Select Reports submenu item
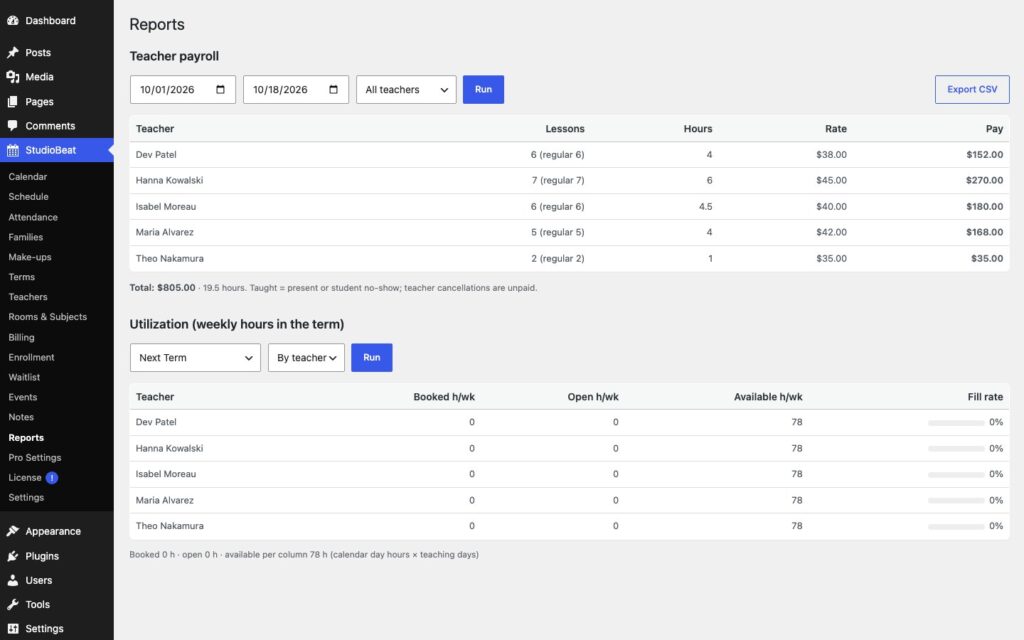This screenshot has height=640, width=1024. pyautogui.click(x=26, y=438)
